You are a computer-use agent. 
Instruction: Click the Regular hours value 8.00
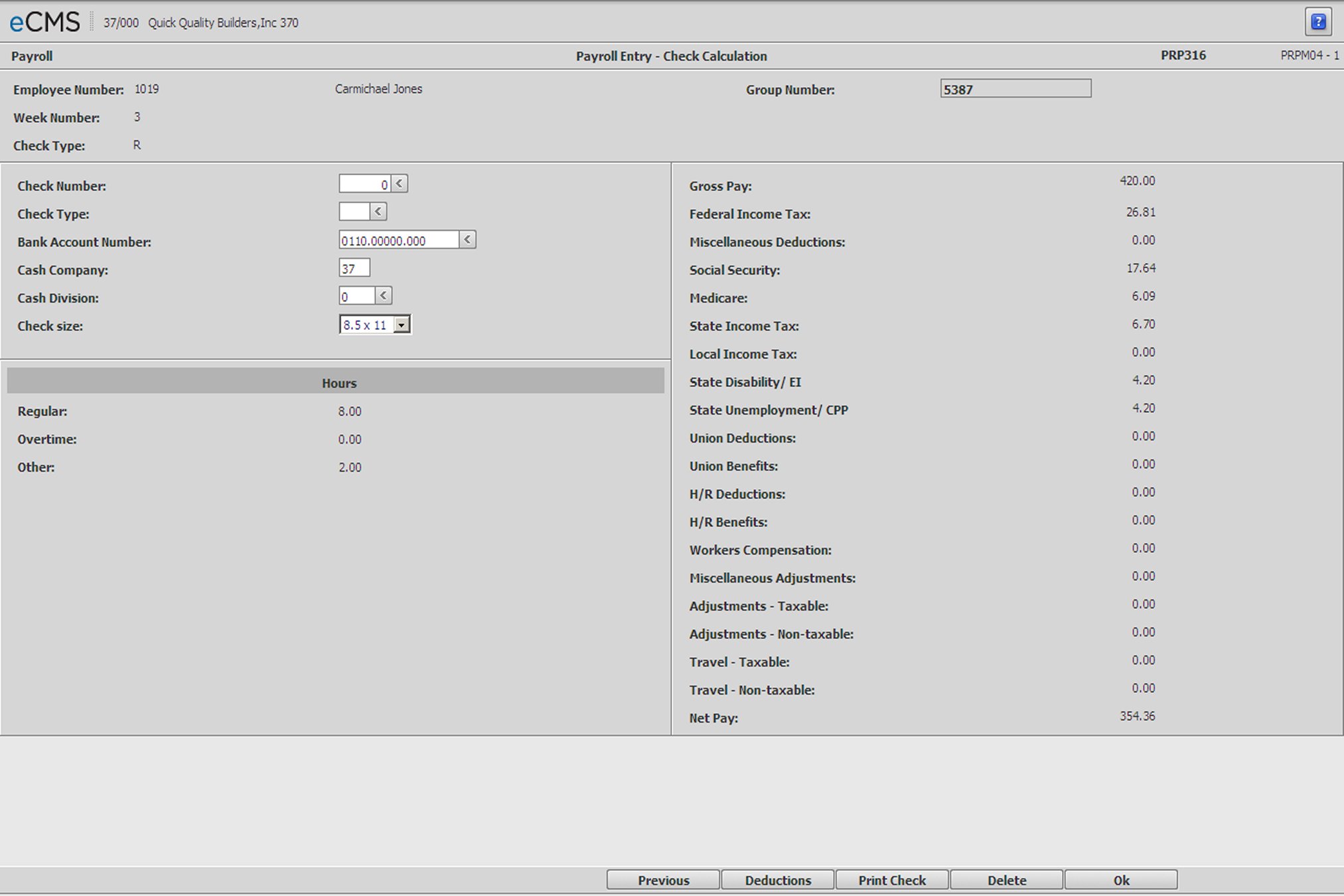[350, 411]
